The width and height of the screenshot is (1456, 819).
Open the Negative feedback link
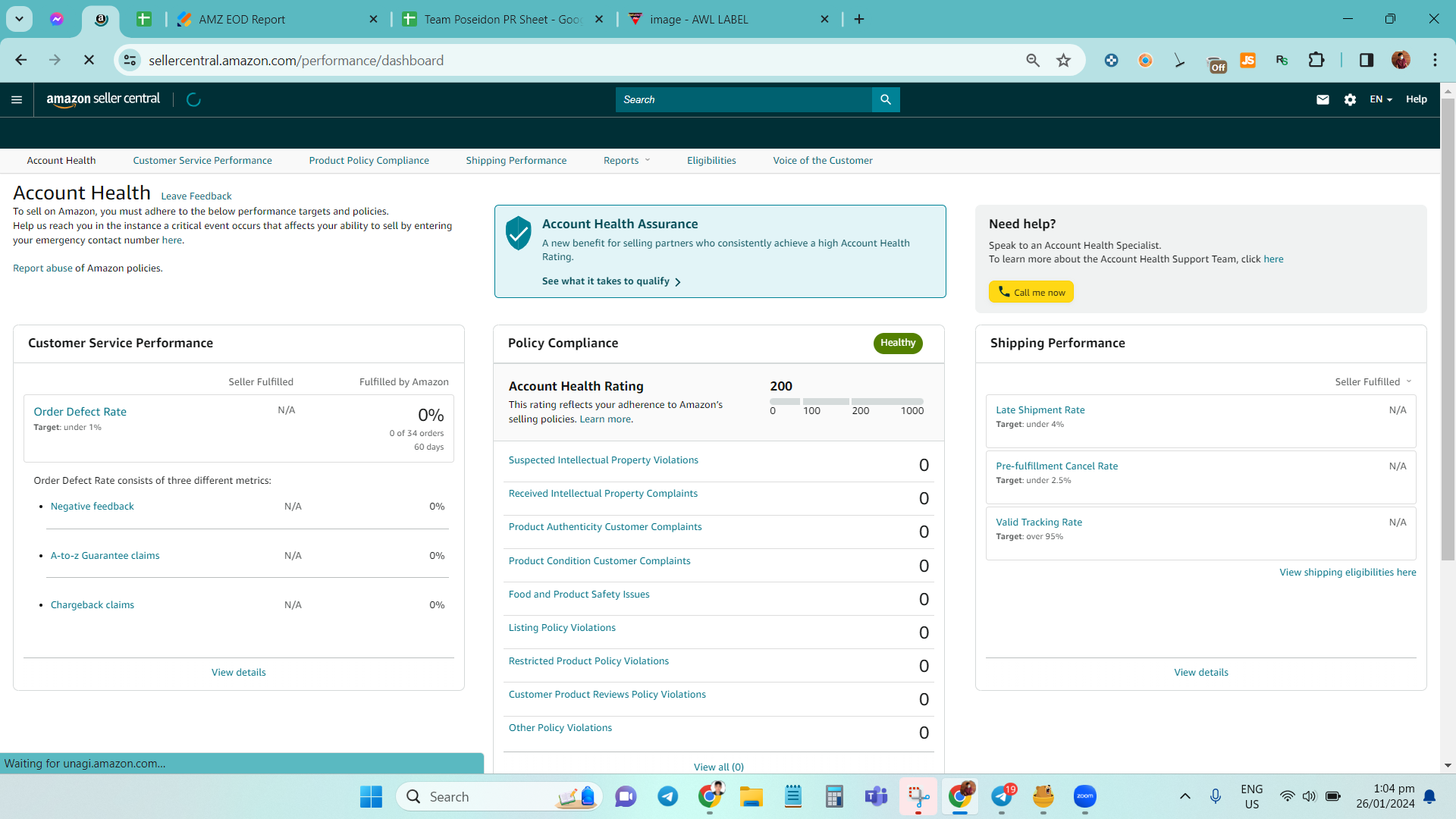click(93, 506)
